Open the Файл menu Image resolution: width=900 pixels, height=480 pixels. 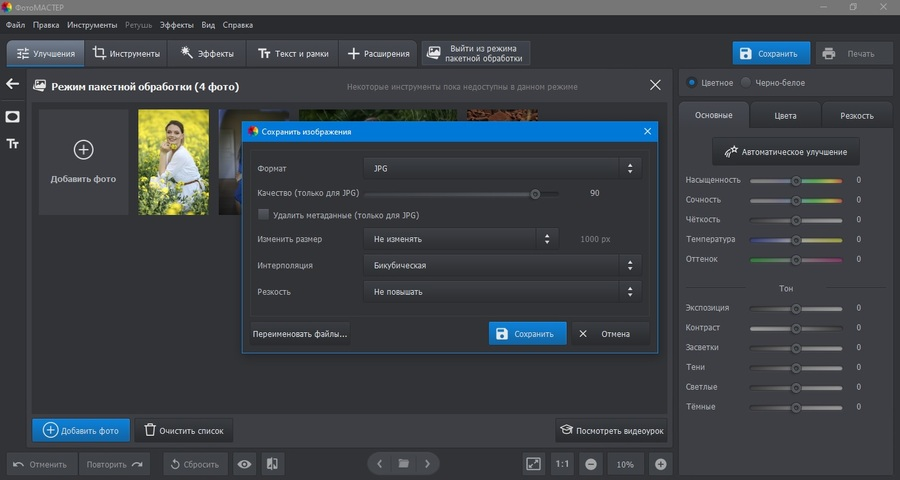[15, 25]
